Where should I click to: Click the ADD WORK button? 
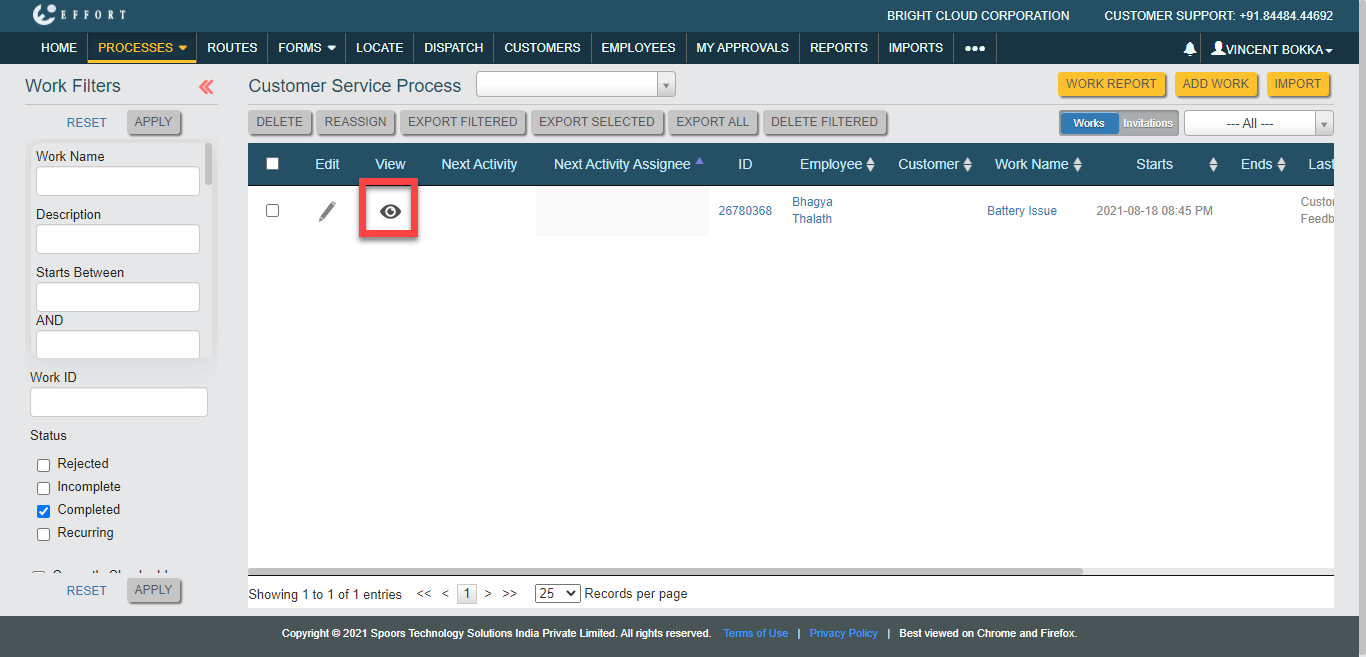click(x=1215, y=84)
